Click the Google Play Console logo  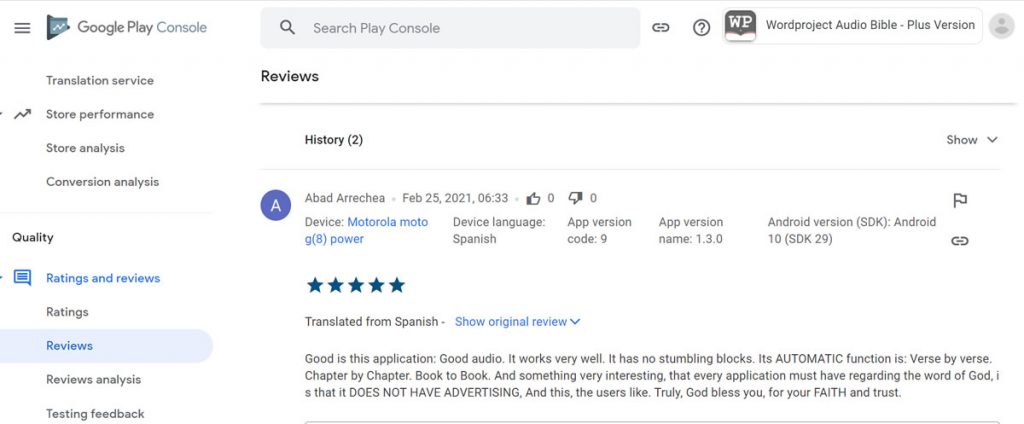click(127, 28)
